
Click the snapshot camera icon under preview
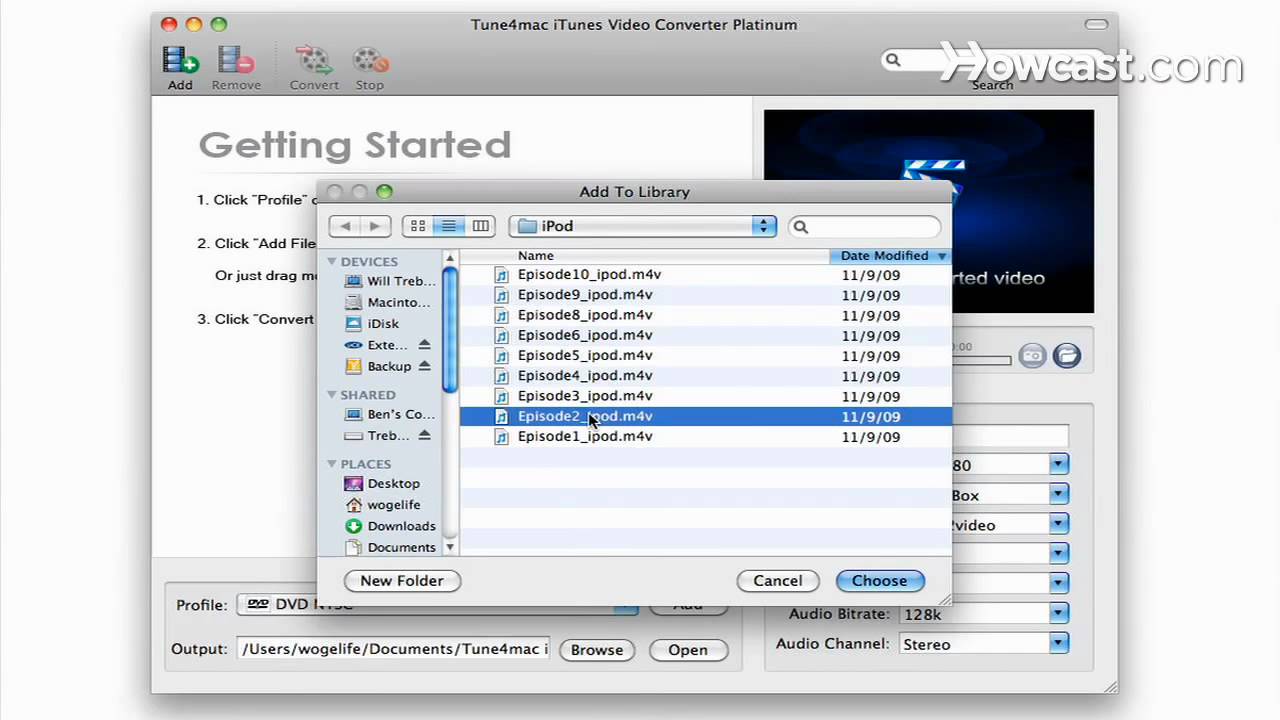[x=1032, y=355]
